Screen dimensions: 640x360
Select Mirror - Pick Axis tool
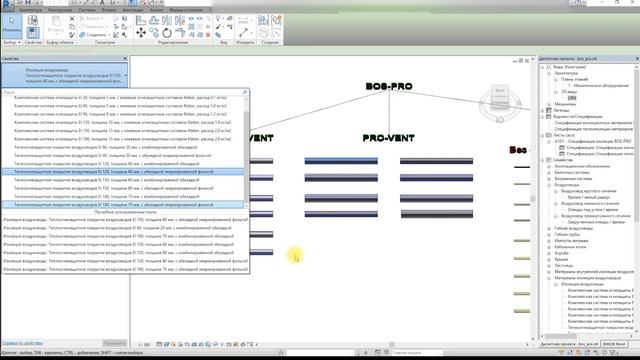pos(167,20)
